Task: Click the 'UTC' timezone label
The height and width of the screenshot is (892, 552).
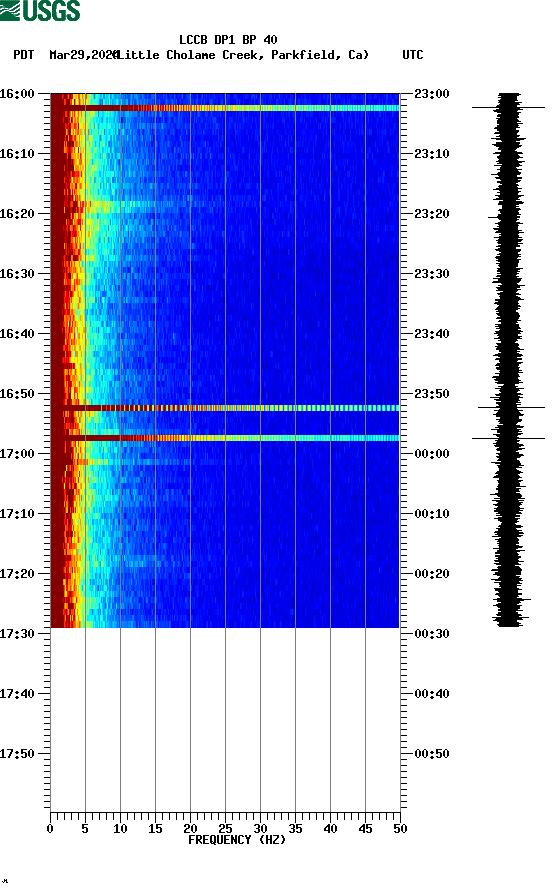Action: click(x=413, y=55)
